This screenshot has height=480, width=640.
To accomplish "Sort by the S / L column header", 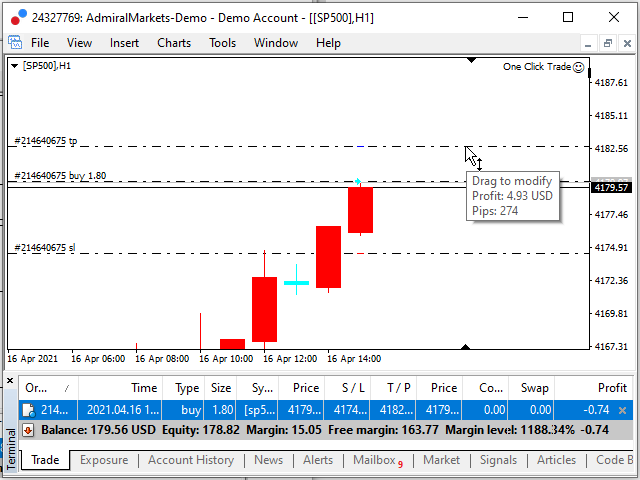I will pyautogui.click(x=347, y=388).
